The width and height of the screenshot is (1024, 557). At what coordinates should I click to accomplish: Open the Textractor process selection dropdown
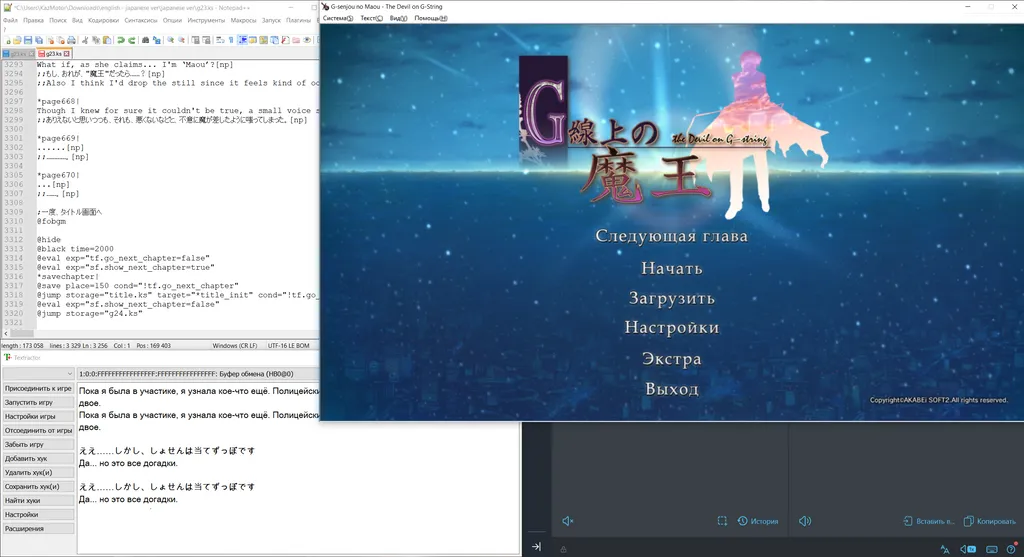[38, 373]
